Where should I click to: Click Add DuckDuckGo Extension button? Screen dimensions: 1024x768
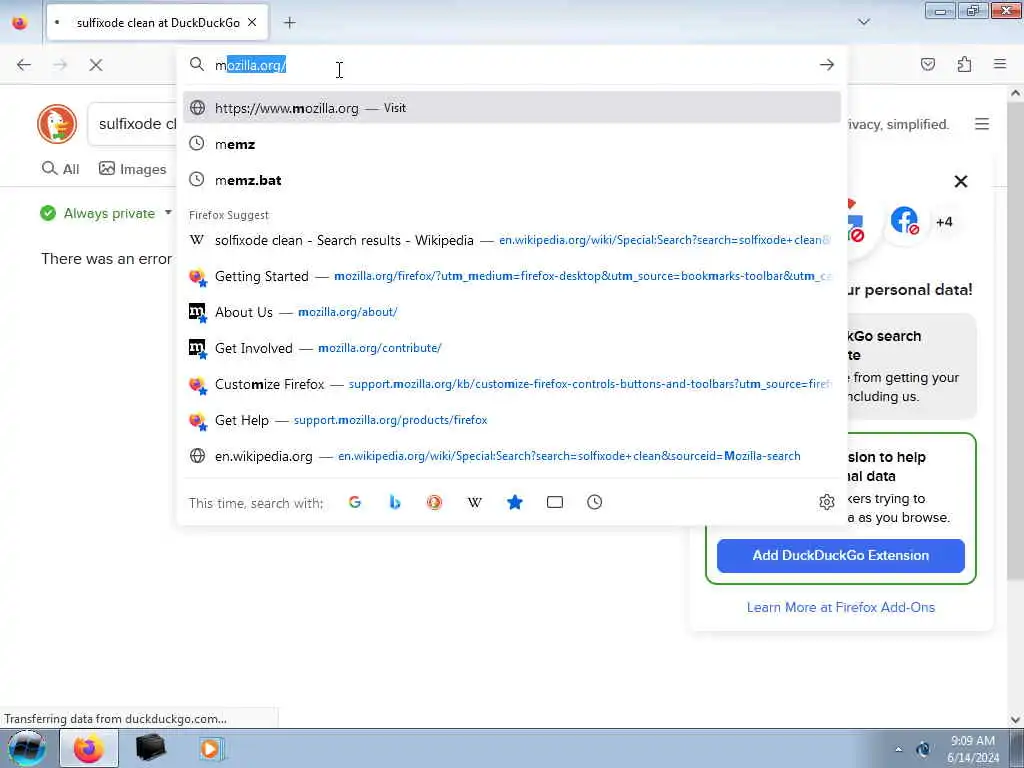[840, 556]
